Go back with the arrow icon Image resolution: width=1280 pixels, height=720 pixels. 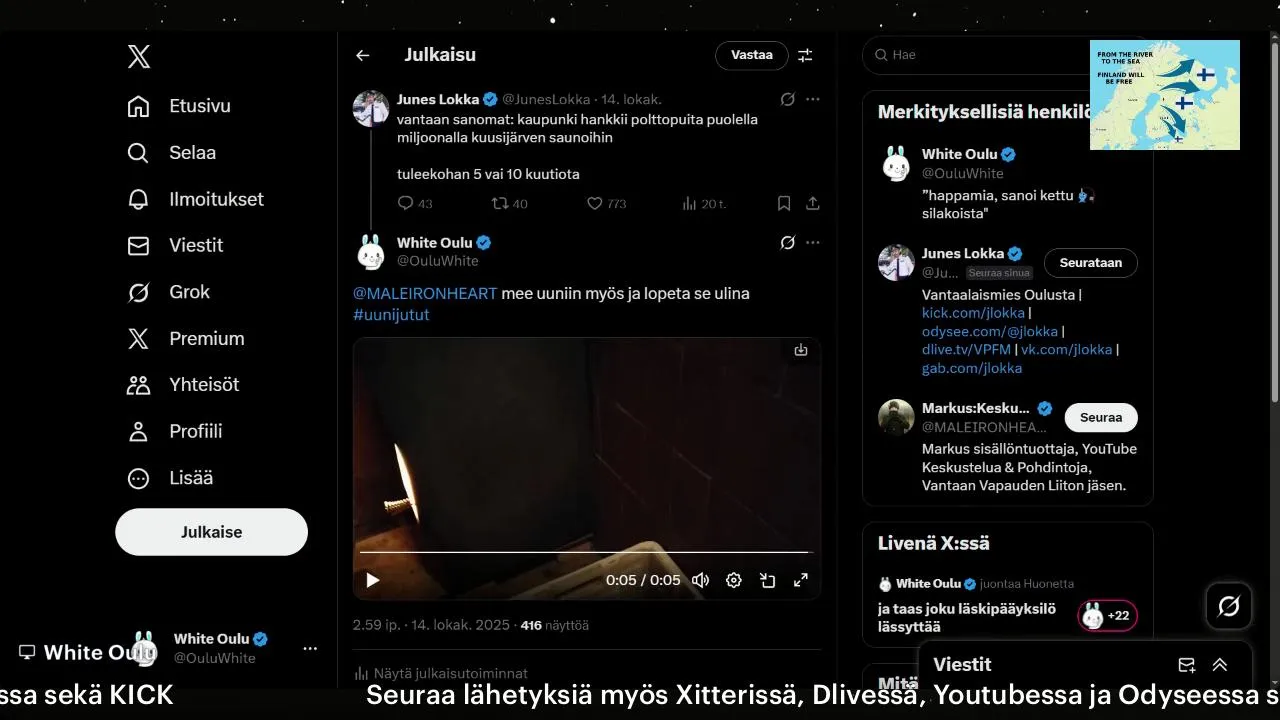(363, 56)
